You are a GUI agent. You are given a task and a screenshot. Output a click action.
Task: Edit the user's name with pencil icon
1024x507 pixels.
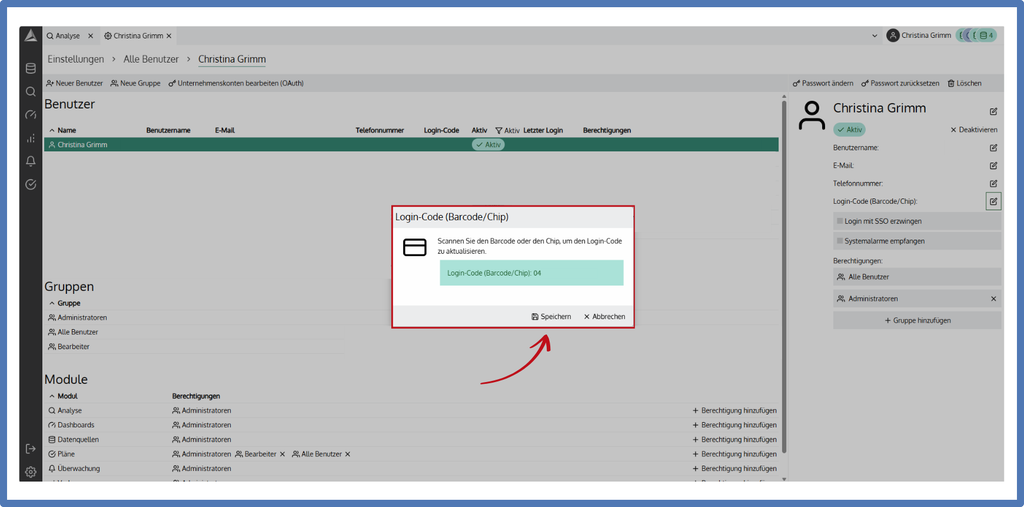(x=993, y=112)
